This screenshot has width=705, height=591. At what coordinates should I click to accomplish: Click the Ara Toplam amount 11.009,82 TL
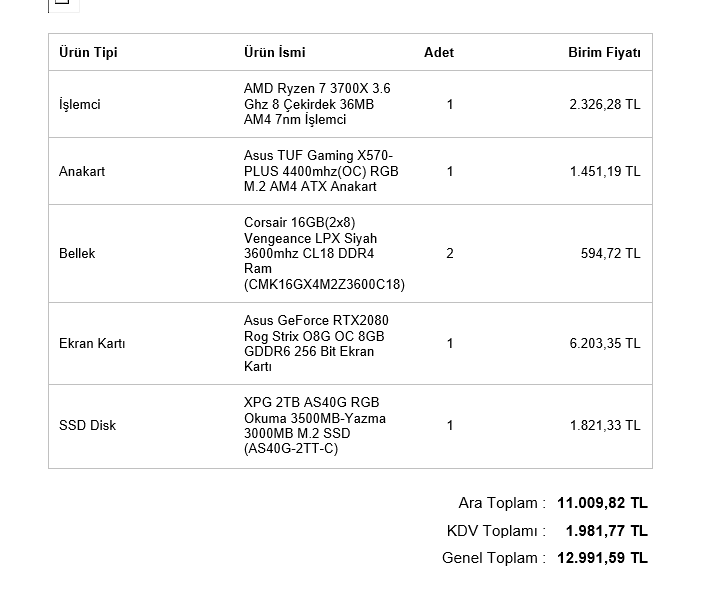point(602,503)
